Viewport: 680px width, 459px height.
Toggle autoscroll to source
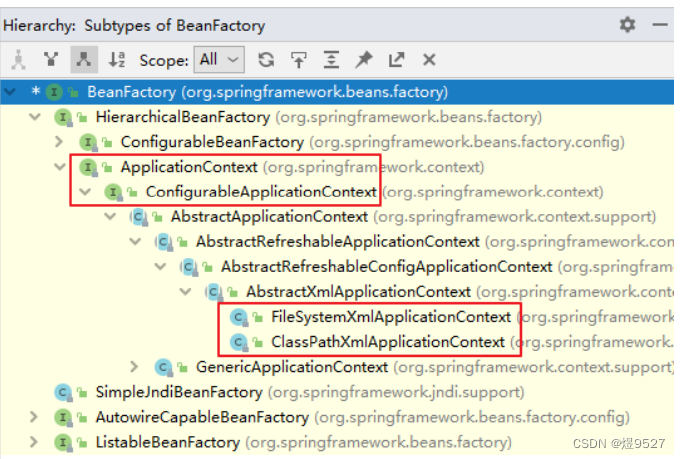pyautogui.click(x=299, y=59)
